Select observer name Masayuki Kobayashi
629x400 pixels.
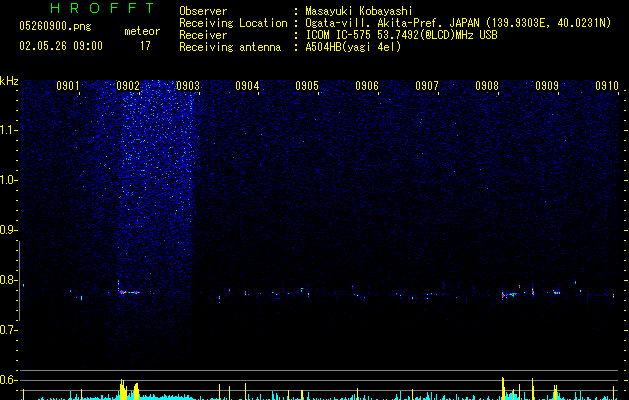click(x=359, y=11)
